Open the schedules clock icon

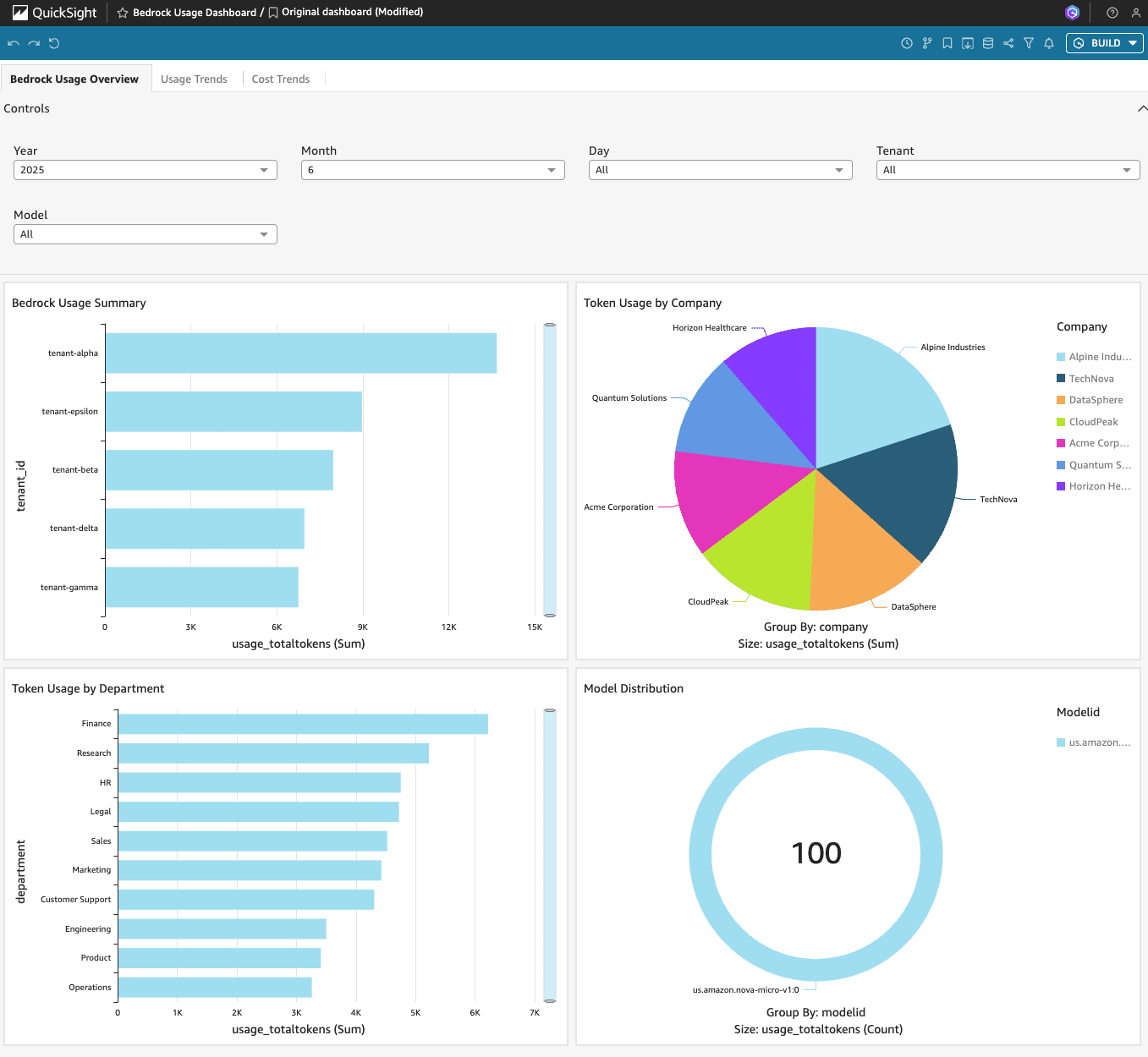click(907, 43)
